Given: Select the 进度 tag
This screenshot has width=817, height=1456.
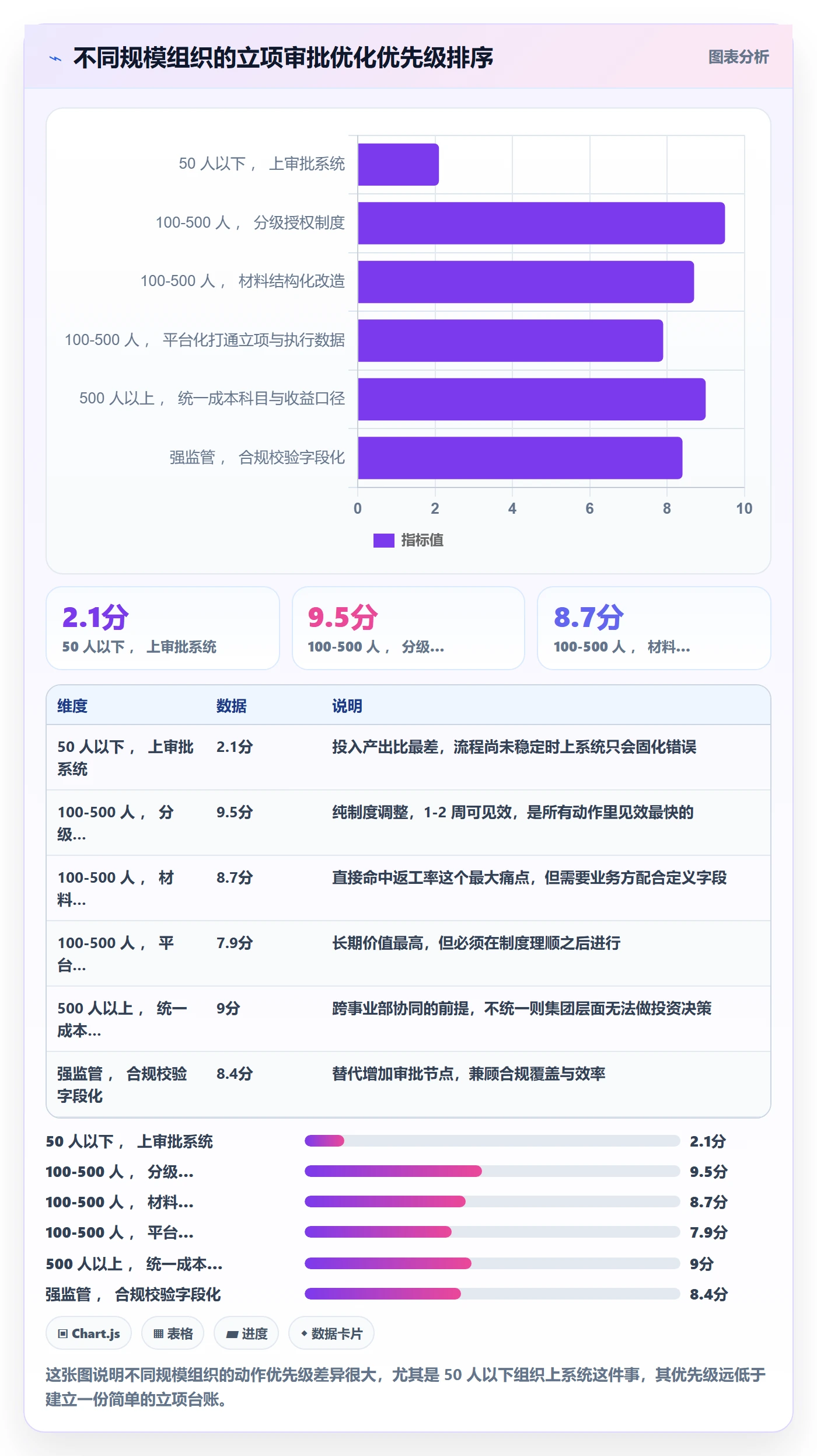Looking at the screenshot, I should (246, 1333).
